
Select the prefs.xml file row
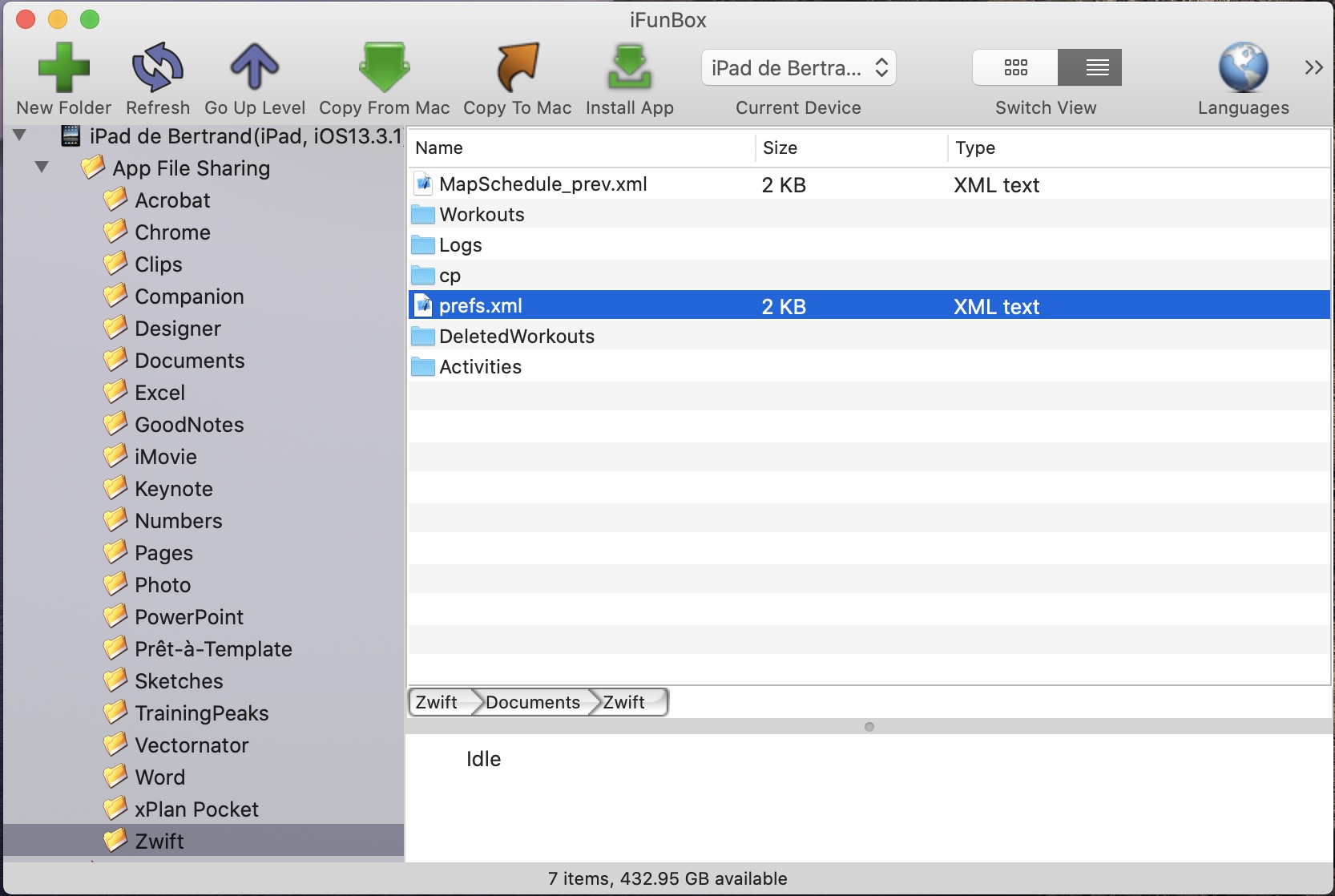click(869, 306)
